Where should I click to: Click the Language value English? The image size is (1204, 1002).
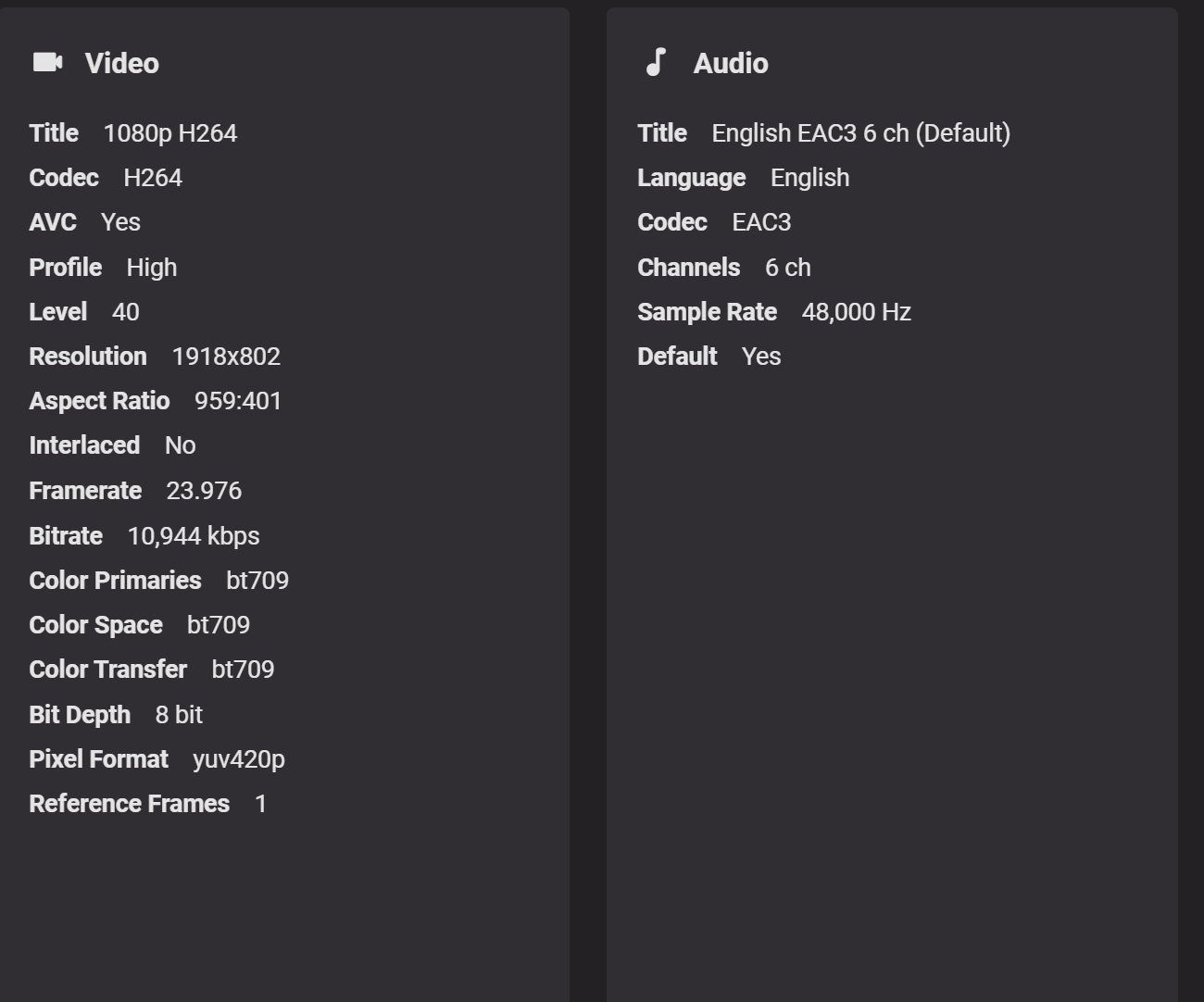tap(809, 178)
